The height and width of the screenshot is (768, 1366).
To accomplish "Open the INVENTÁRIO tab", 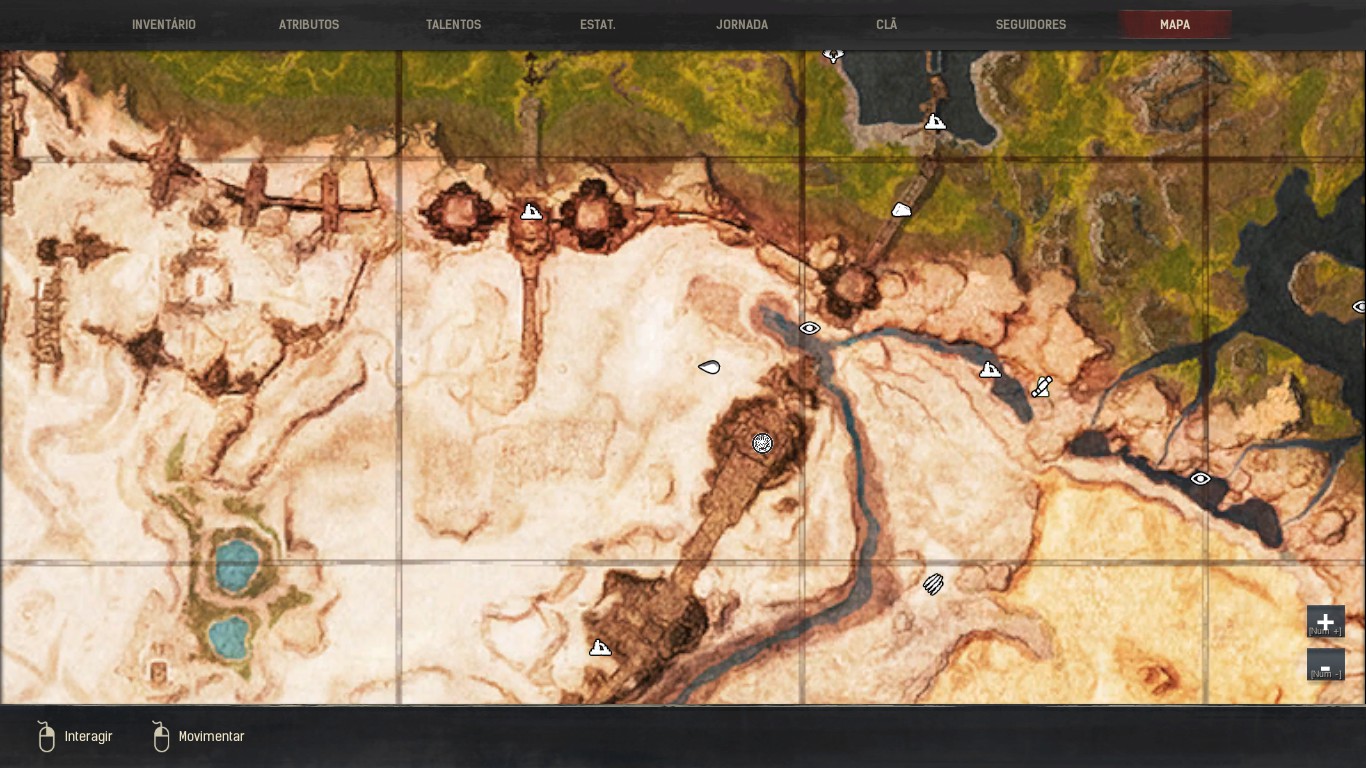I will (164, 24).
